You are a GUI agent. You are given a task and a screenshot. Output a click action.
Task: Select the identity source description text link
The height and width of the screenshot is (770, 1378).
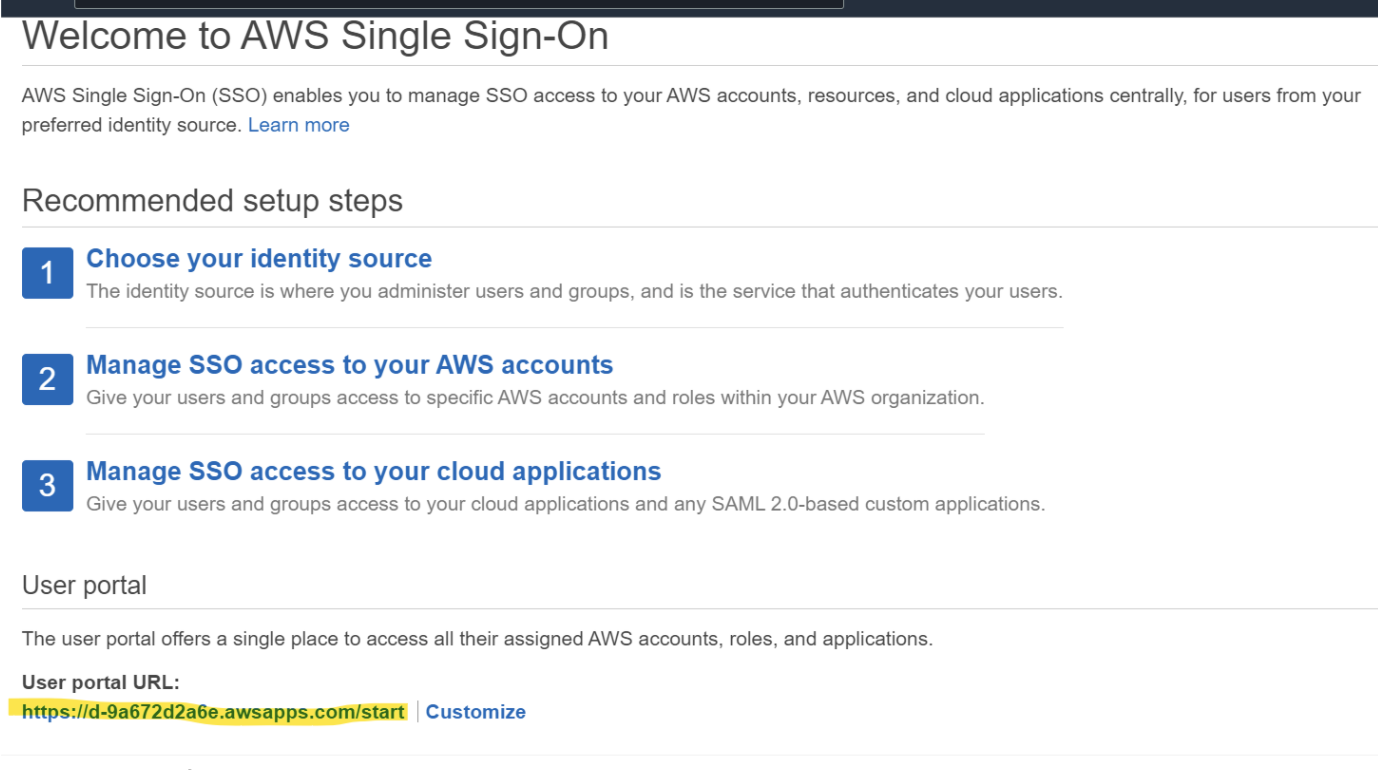point(298,124)
